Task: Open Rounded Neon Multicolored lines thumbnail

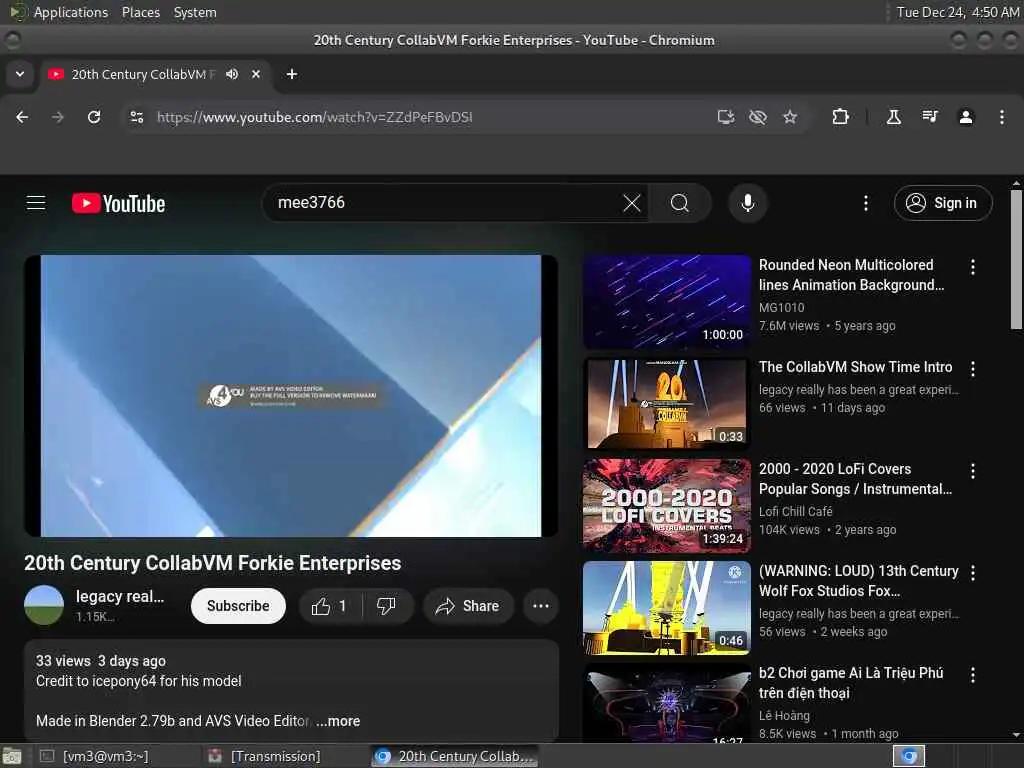Action: [667, 302]
